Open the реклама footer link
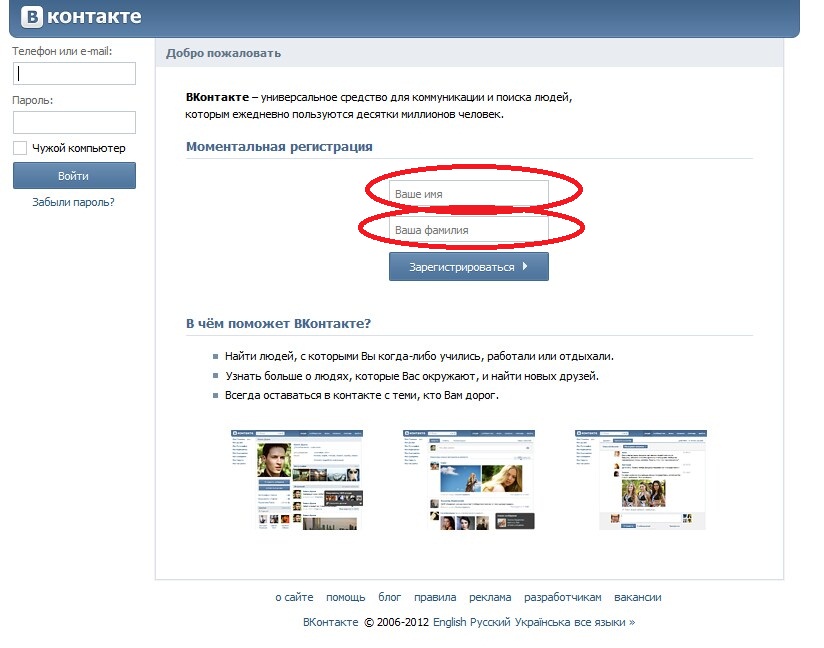 [490, 598]
